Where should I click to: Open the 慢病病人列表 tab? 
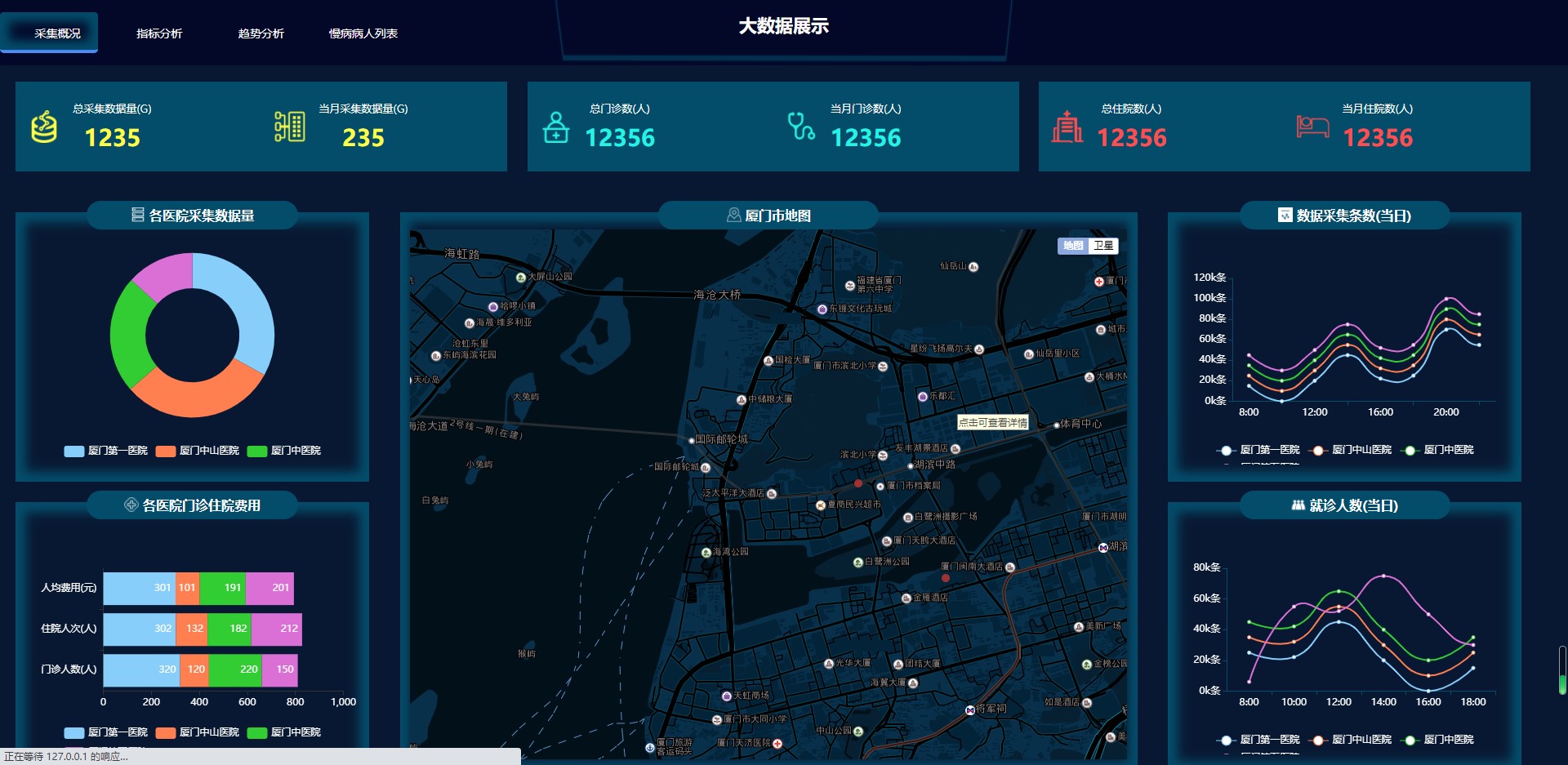click(x=363, y=33)
